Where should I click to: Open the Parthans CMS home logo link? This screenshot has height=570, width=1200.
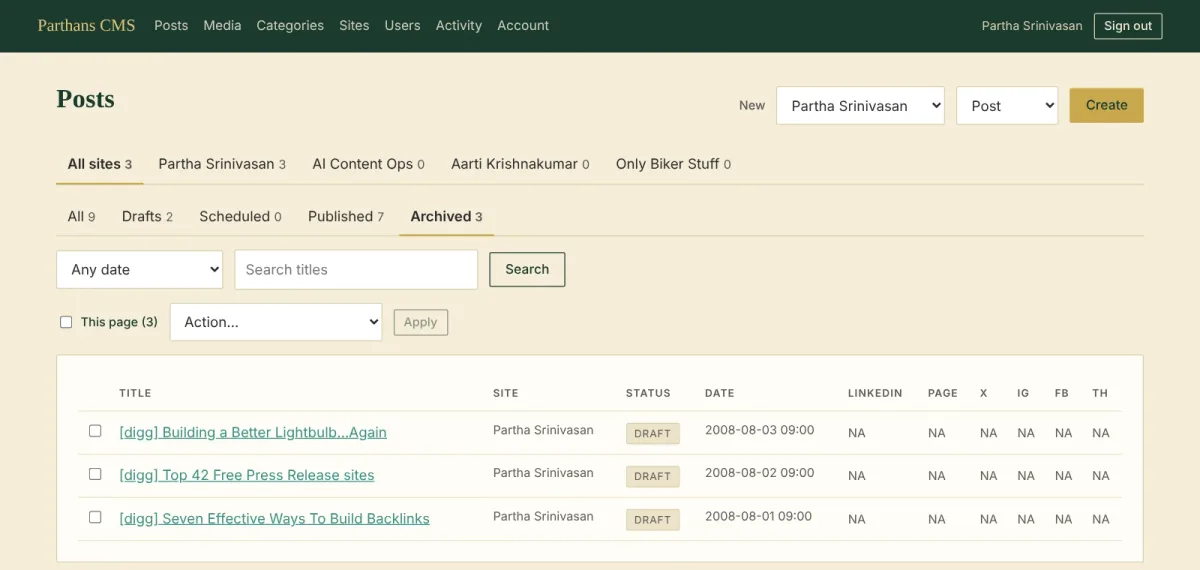(x=86, y=25)
